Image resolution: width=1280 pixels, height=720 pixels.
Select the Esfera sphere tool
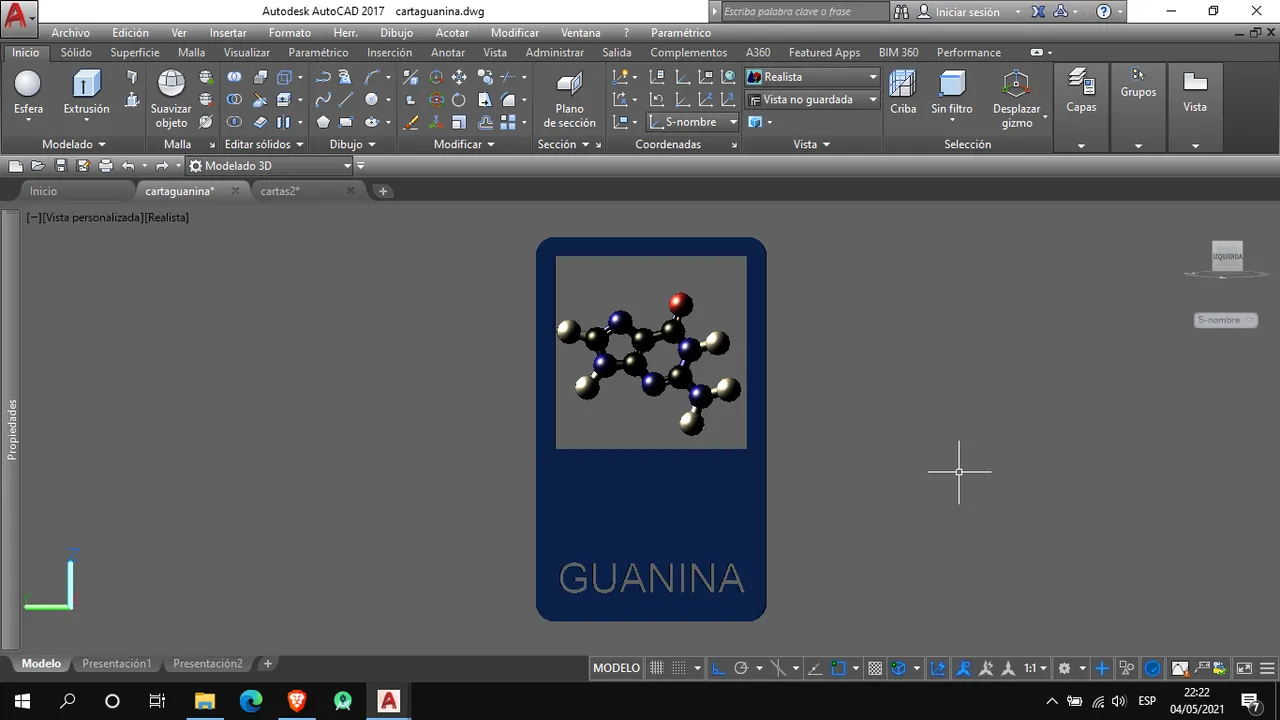pos(28,92)
